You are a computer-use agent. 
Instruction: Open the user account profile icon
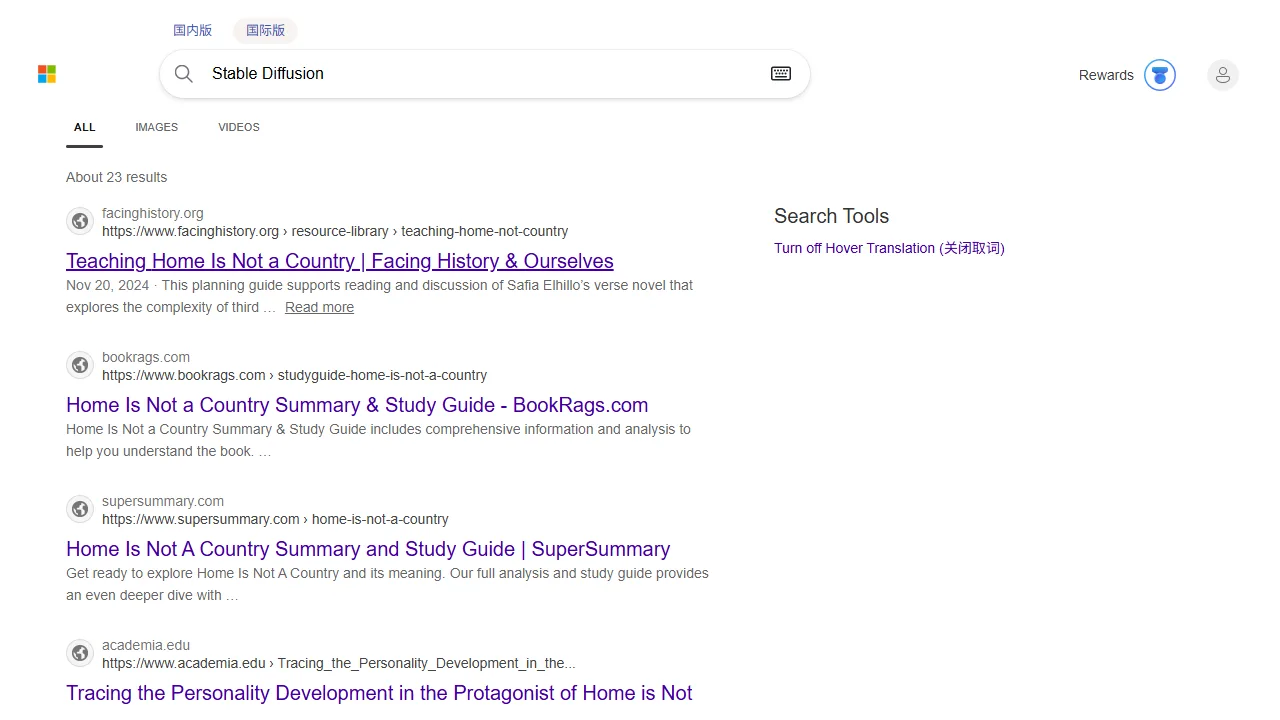pyautogui.click(x=1223, y=75)
